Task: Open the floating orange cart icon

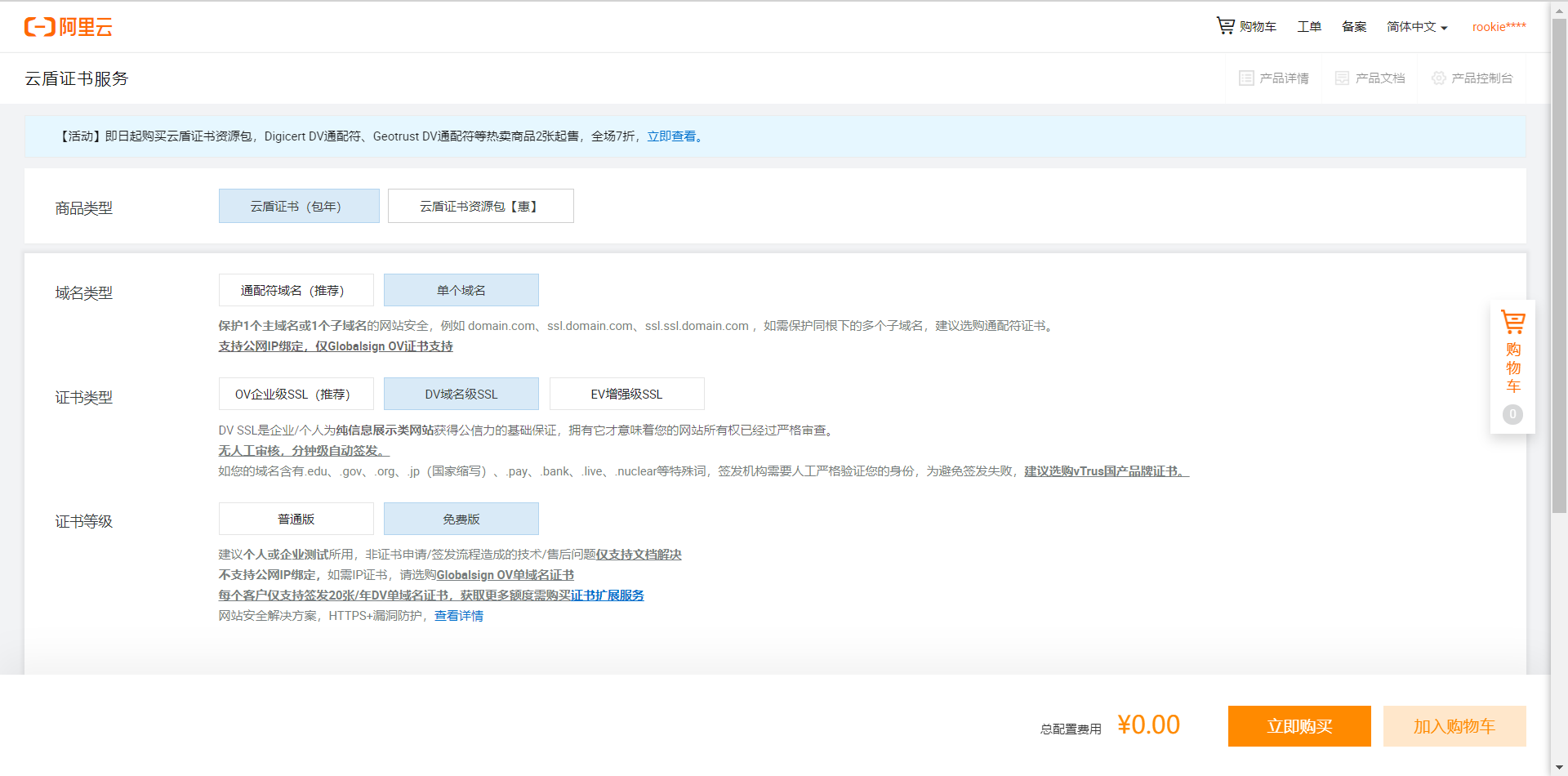Action: tap(1512, 323)
